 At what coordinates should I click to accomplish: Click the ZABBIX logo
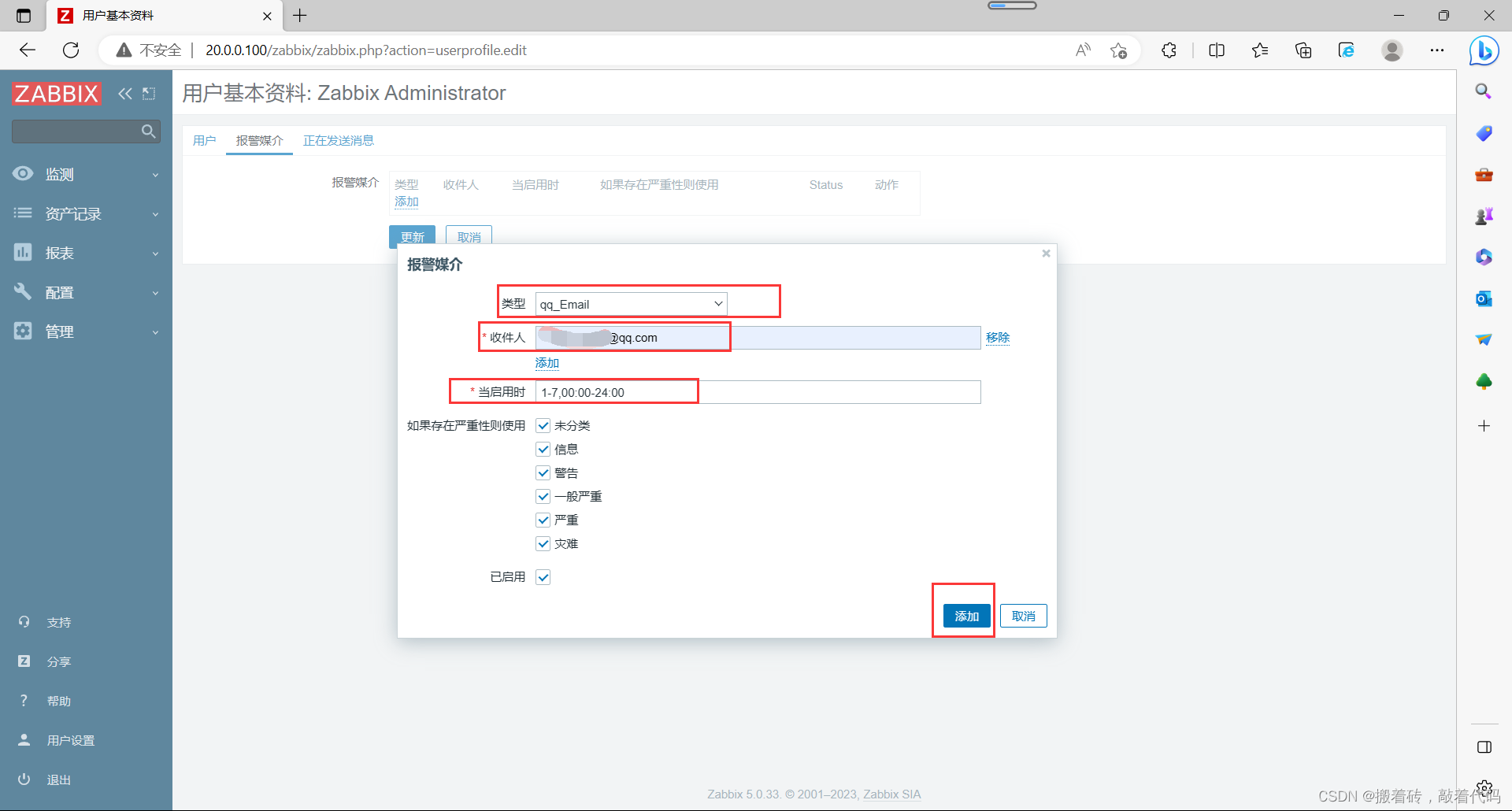(57, 94)
